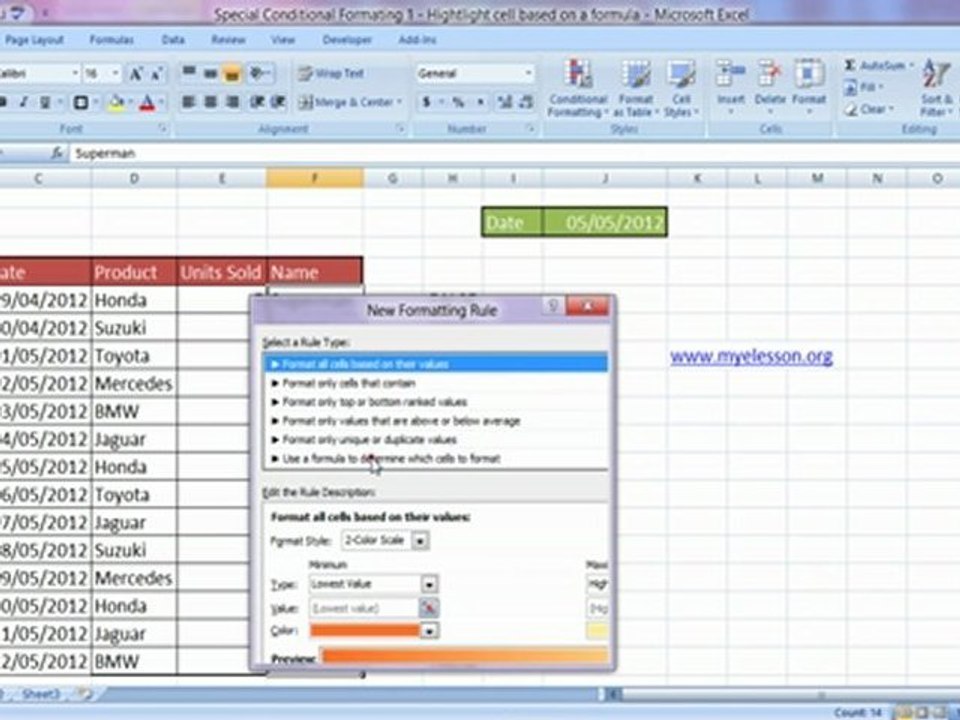Expand the Font dialog launcher
960x720 pixels.
[x=163, y=129]
